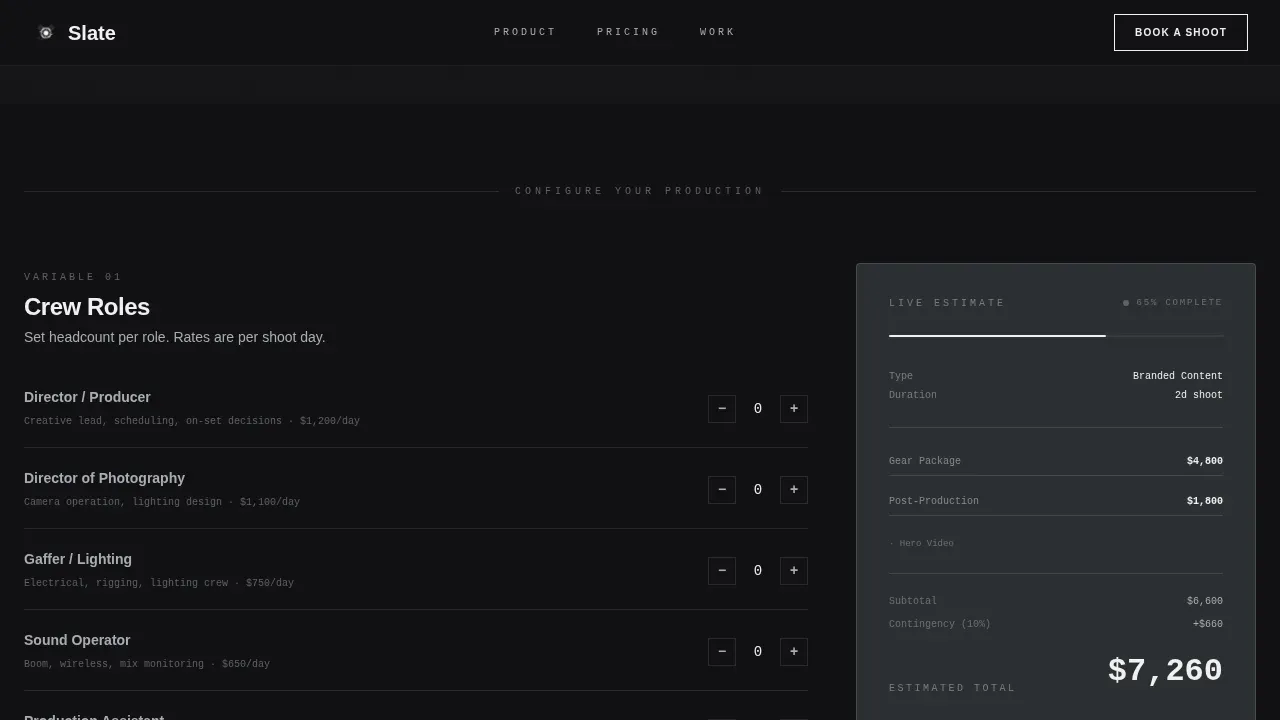Open the Slate home link text
The width and height of the screenshot is (1280, 720).
[x=92, y=33]
